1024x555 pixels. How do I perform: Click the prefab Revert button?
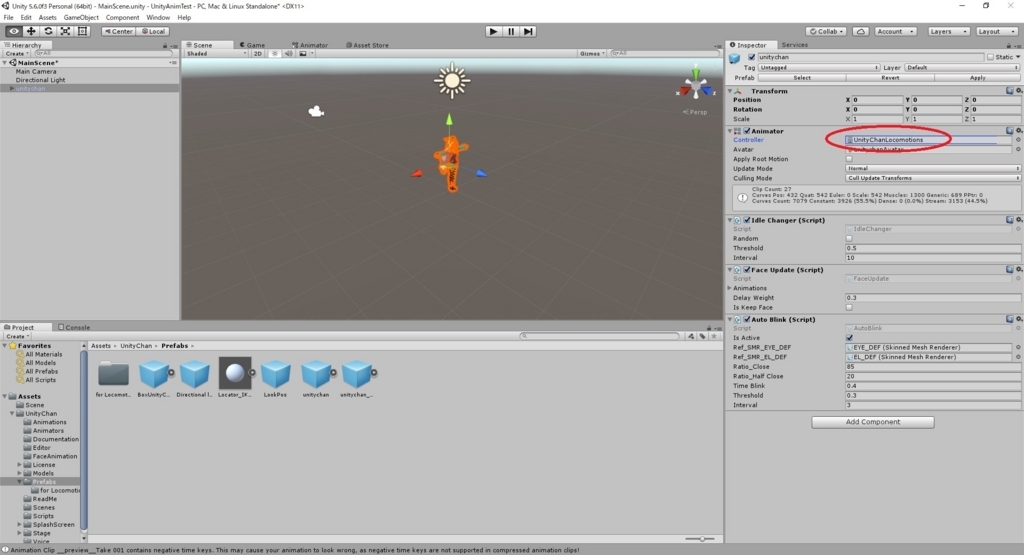pos(889,78)
